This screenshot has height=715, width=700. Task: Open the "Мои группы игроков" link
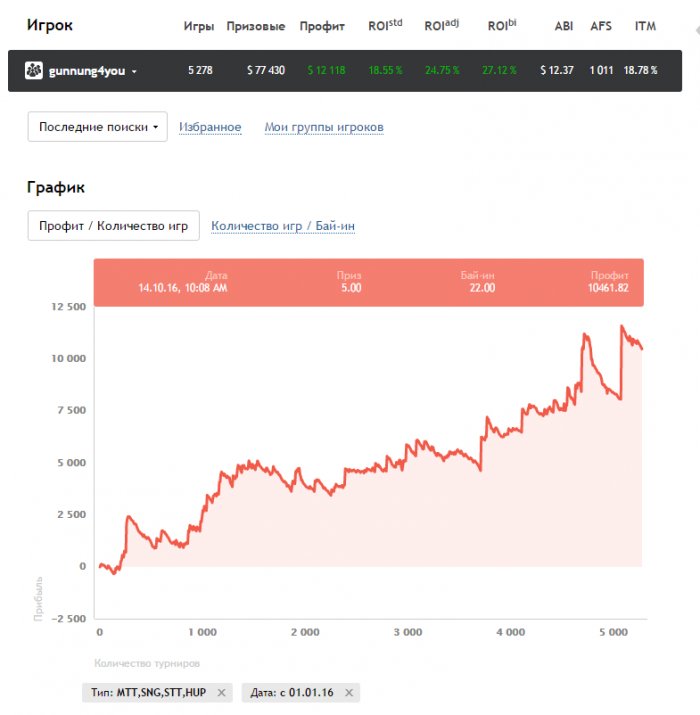click(323, 127)
